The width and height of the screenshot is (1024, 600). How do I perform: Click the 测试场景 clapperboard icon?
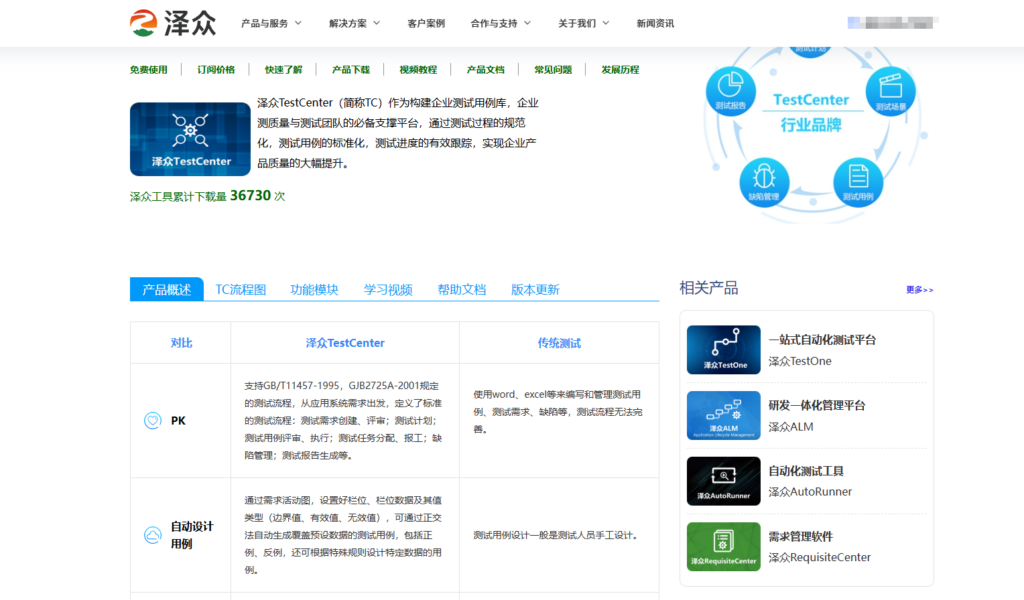click(889, 91)
